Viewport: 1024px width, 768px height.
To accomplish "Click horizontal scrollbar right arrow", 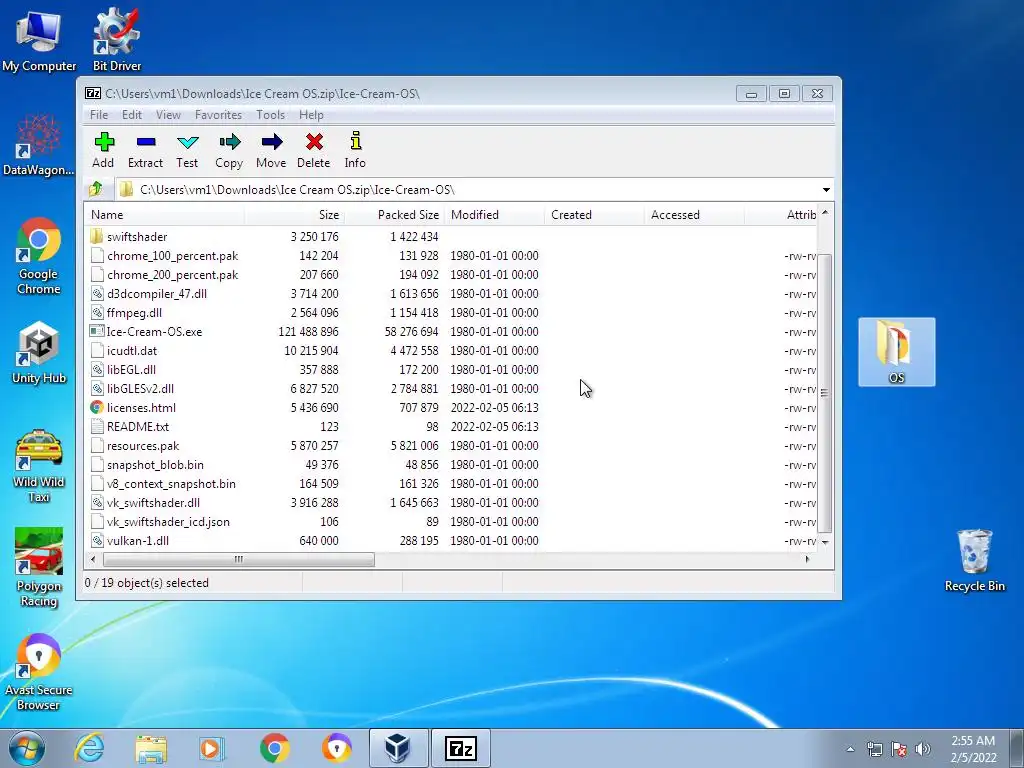I will point(808,559).
